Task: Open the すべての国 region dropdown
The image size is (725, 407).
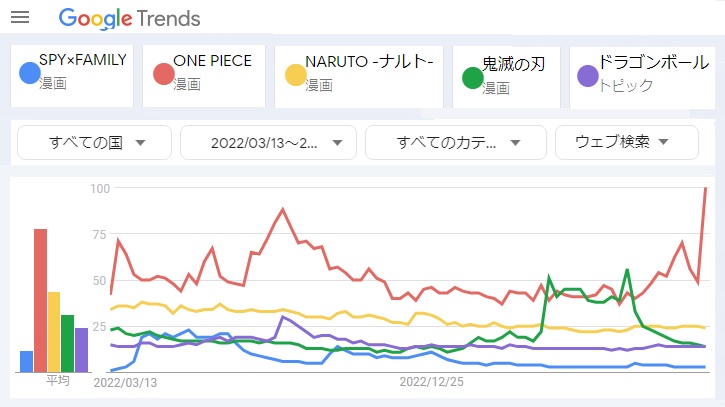Action: [96, 142]
